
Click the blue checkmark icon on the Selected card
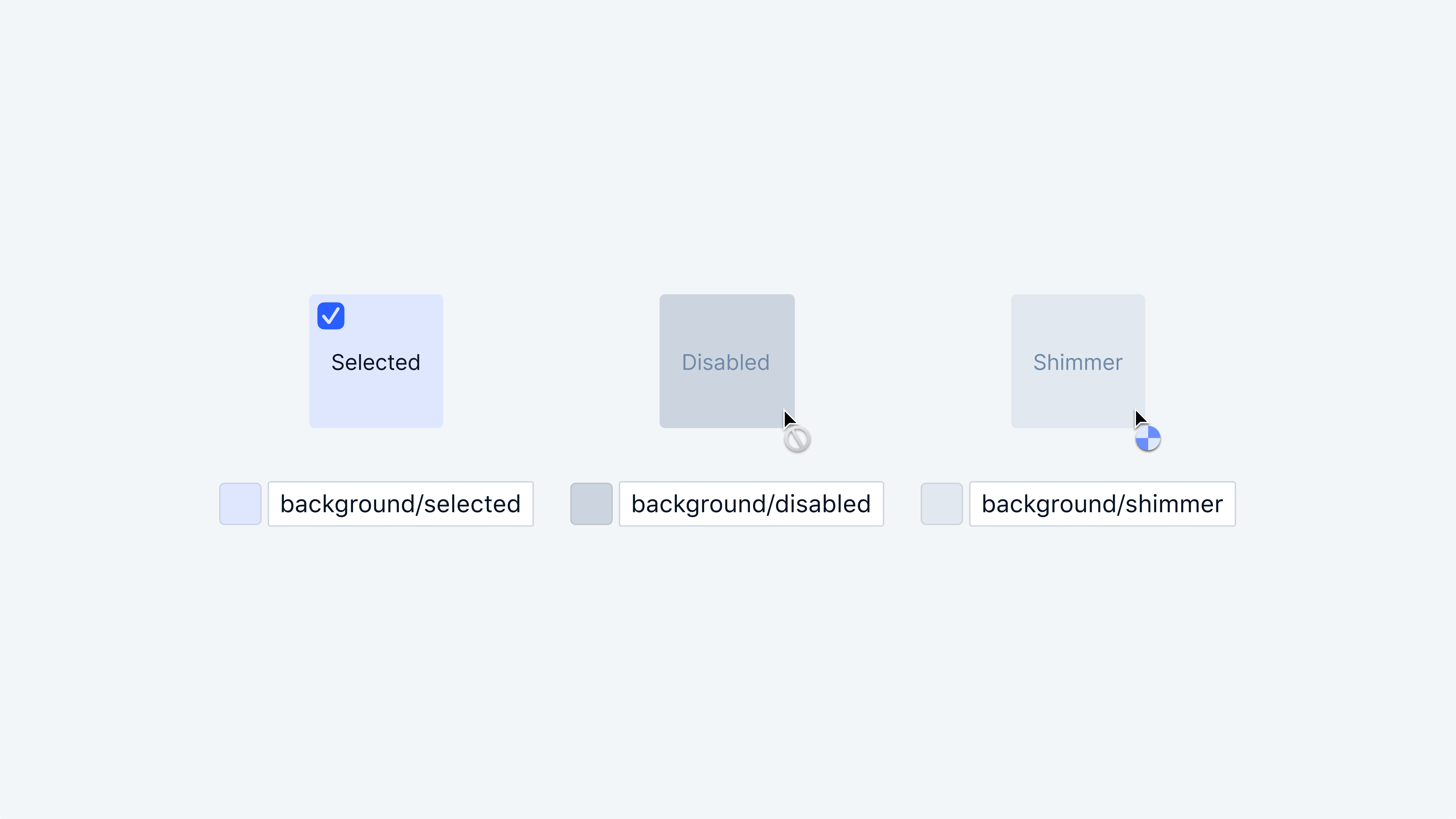tap(331, 315)
